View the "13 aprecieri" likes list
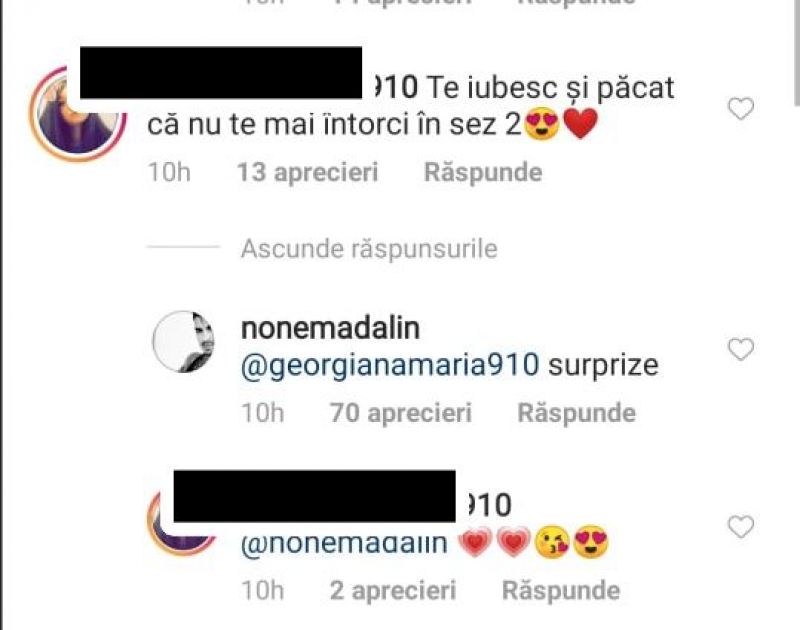 coord(308,172)
